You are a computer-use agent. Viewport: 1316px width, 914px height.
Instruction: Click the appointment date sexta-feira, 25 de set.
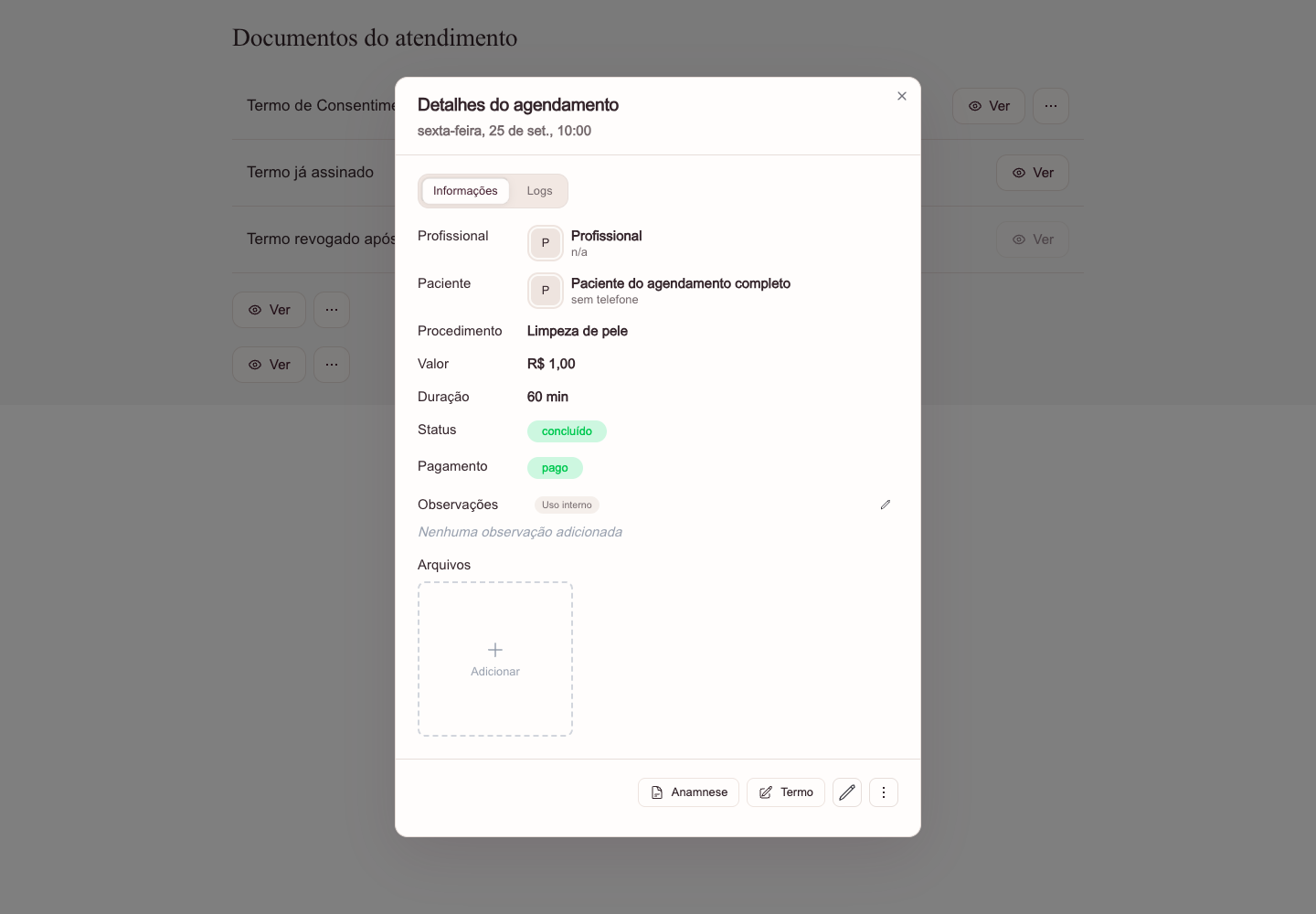[483, 131]
